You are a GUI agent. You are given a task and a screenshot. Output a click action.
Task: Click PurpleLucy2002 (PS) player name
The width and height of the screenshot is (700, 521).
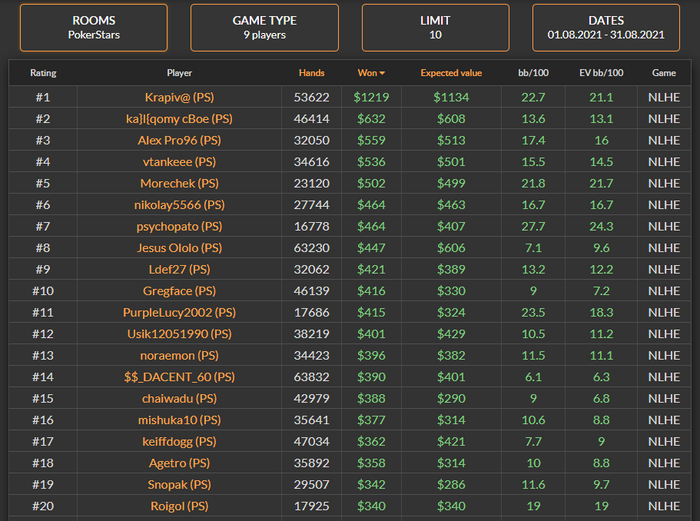coord(179,312)
